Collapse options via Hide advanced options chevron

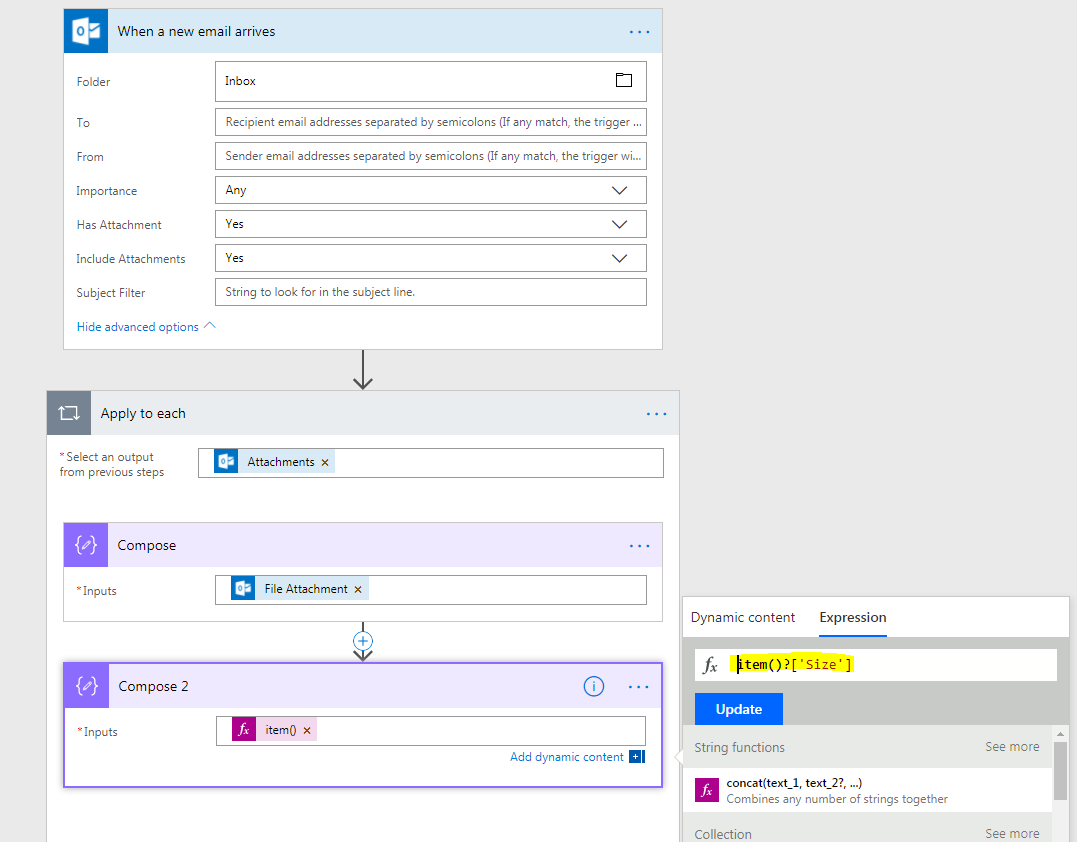click(x=208, y=325)
